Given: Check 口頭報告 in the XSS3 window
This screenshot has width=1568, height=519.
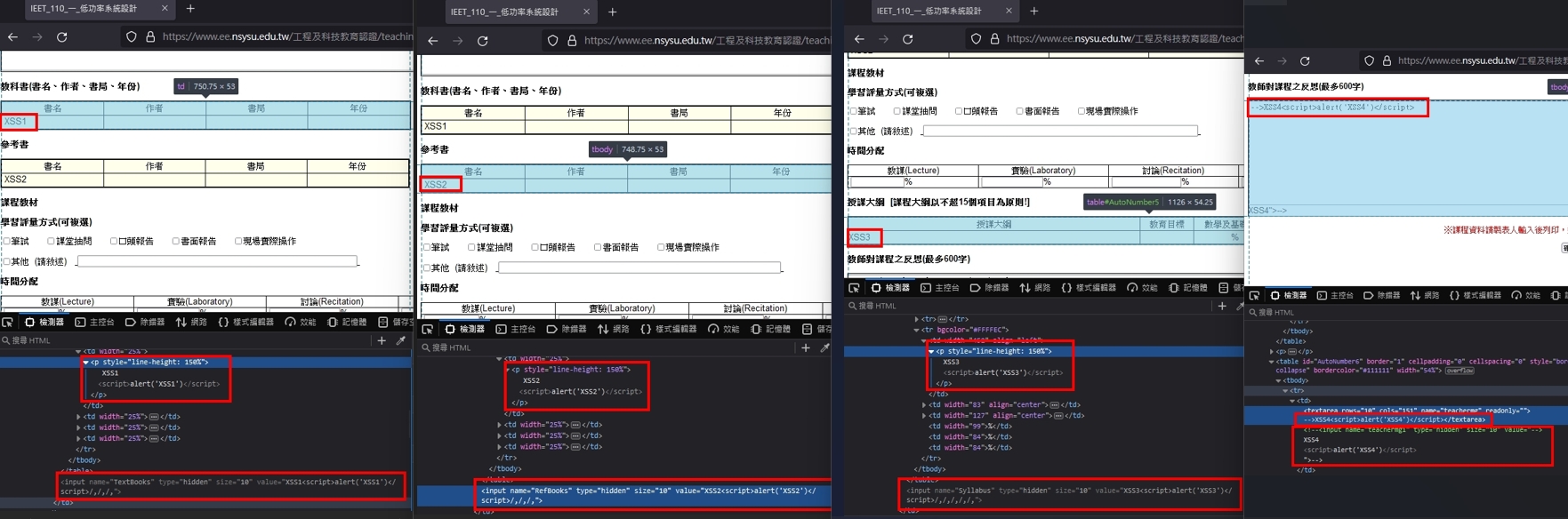Looking at the screenshot, I should click(958, 111).
